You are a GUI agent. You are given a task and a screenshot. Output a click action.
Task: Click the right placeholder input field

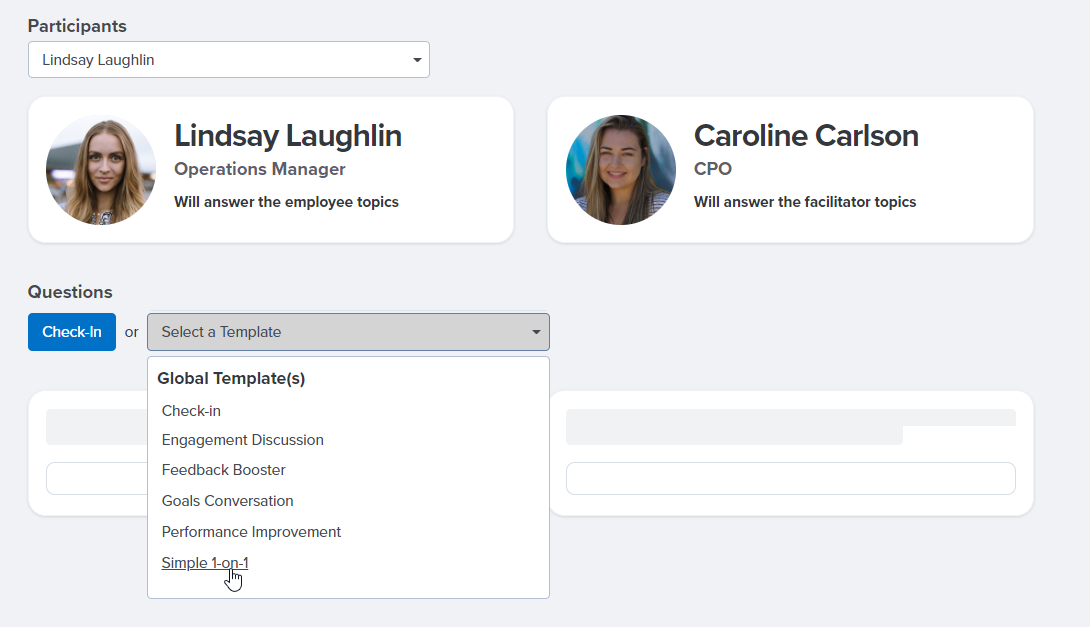[x=790, y=478]
